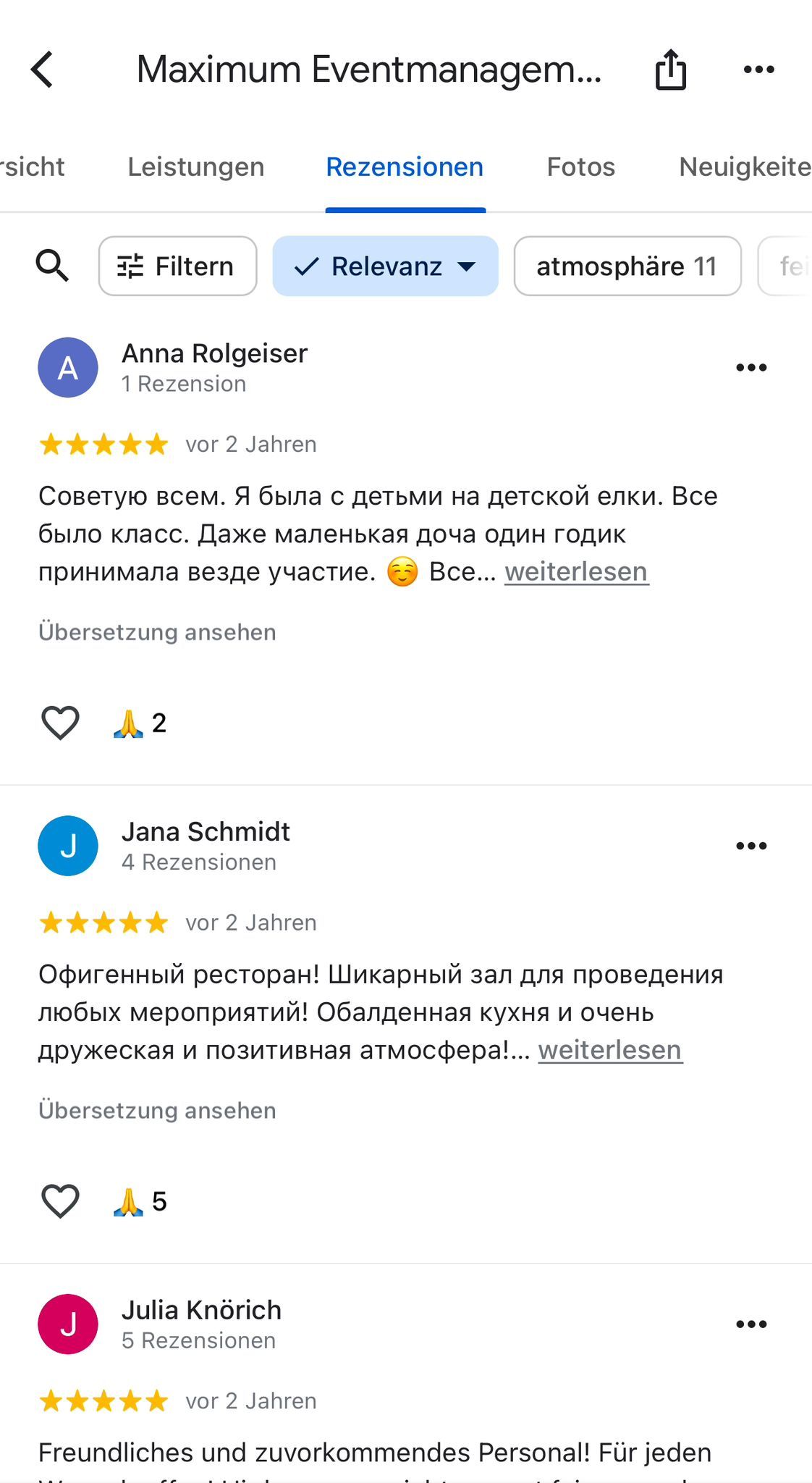
Task: Open Julia Knörich's profile avatar
Action: coord(68,1324)
